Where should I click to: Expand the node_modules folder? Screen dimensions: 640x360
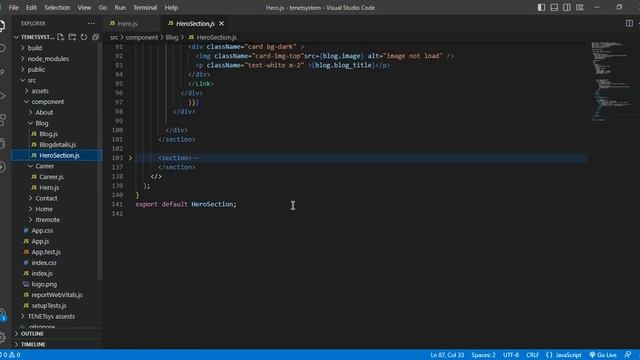(x=48, y=59)
